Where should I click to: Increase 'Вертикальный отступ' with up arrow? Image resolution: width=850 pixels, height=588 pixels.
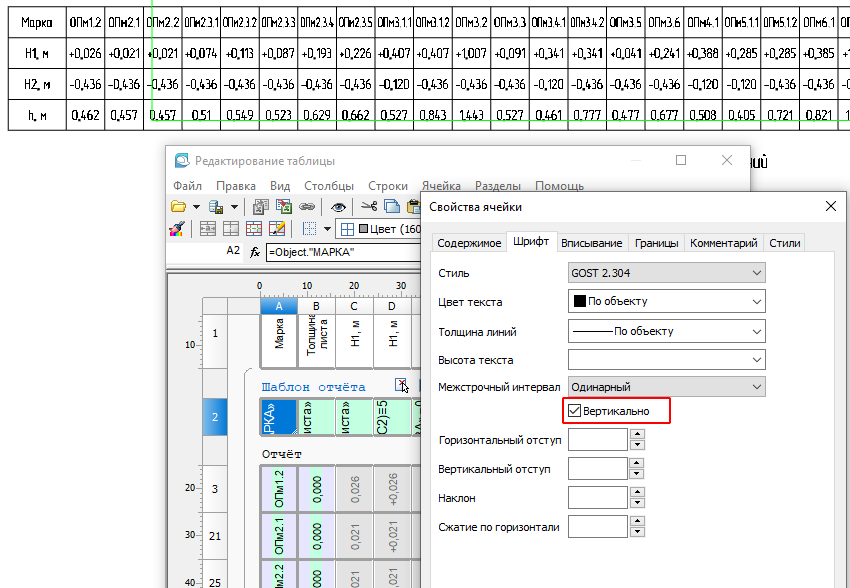638,463
